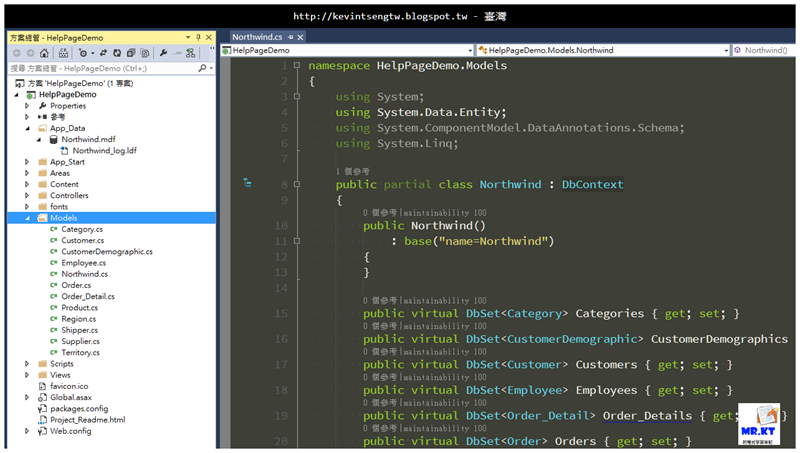
Task: Collapse all nodes in Solution Explorer
Action: [x=131, y=53]
